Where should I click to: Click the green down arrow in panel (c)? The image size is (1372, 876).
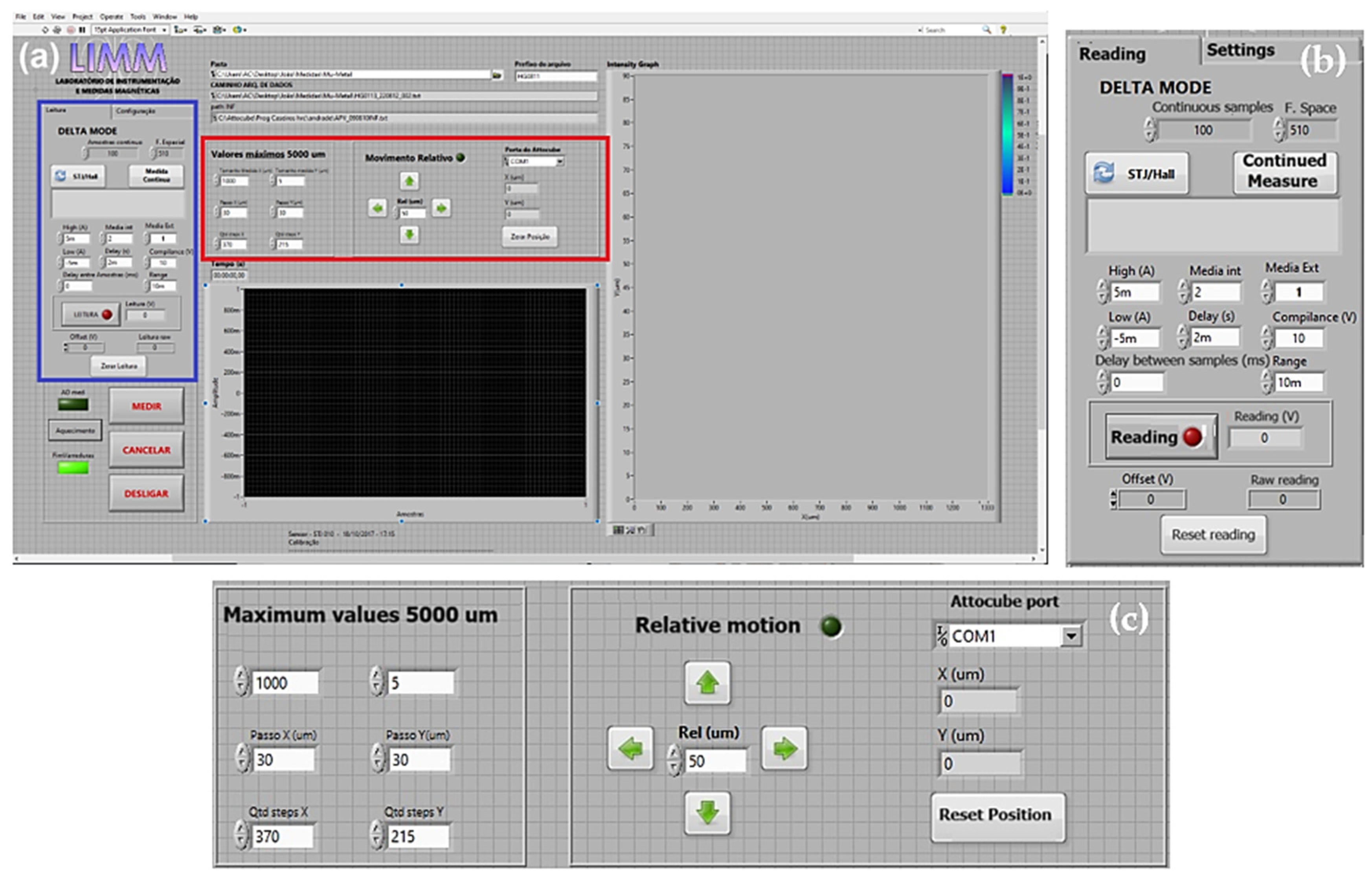(x=707, y=813)
